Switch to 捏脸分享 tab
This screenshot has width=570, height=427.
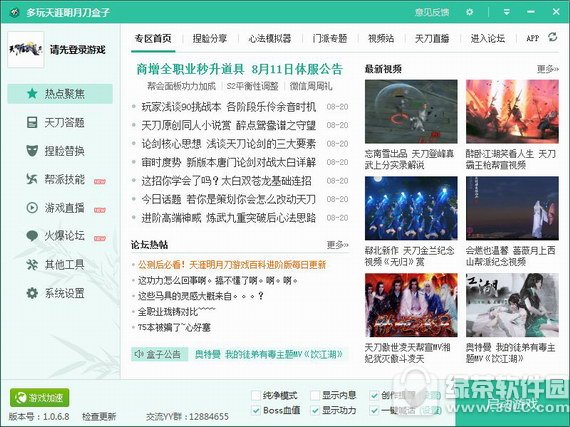[x=210, y=39]
